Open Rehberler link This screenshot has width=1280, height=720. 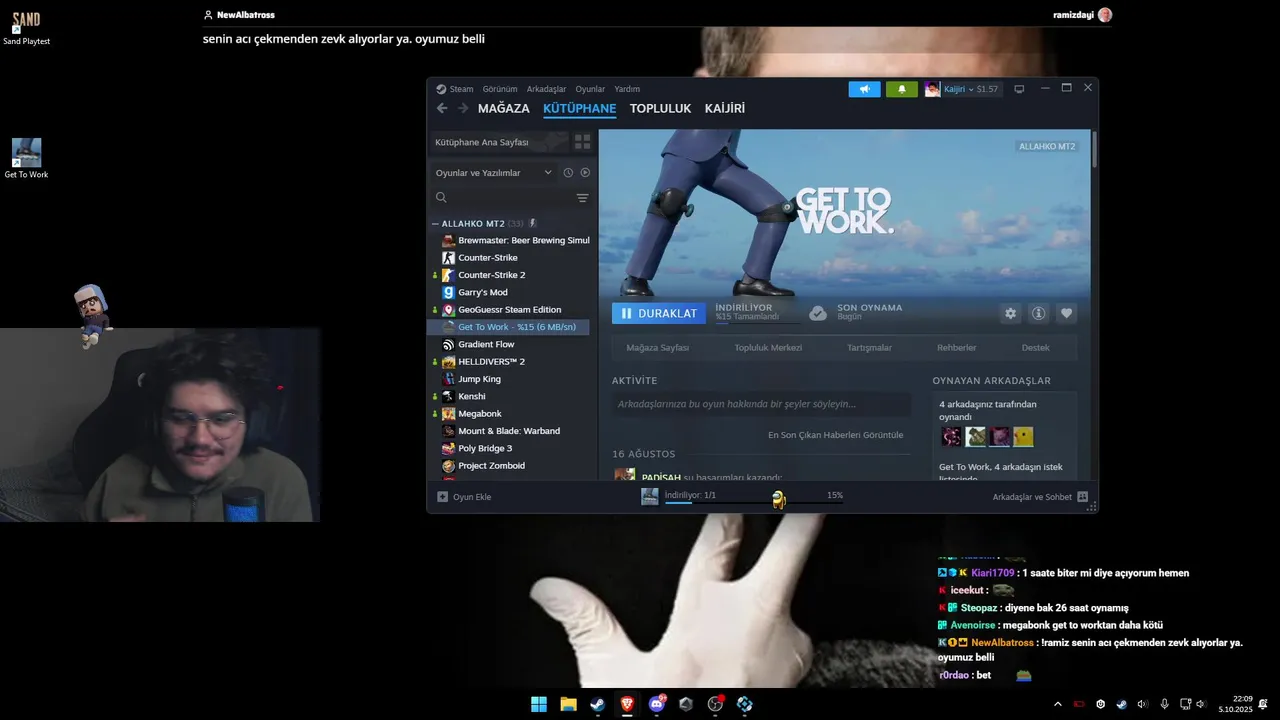point(956,348)
